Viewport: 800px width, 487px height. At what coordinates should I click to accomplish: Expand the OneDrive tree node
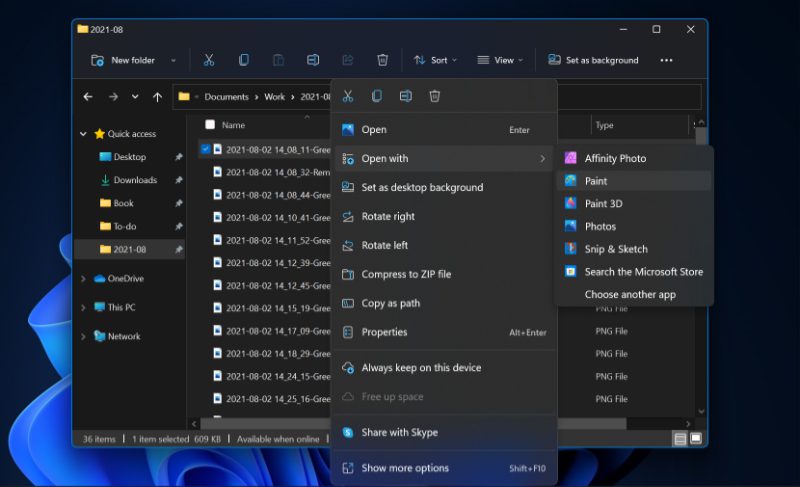pyautogui.click(x=84, y=279)
